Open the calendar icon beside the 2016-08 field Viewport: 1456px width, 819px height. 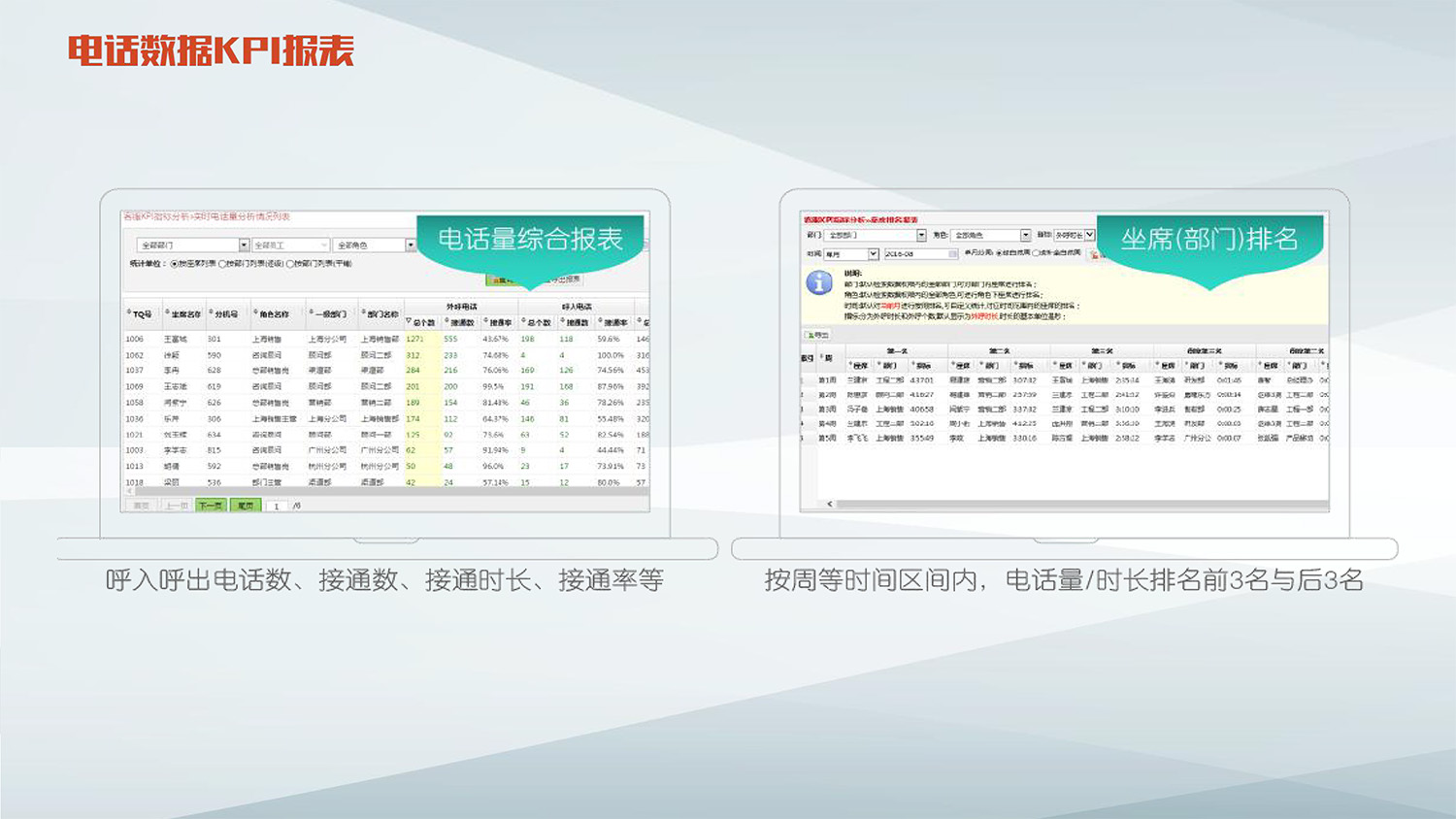click(x=951, y=253)
